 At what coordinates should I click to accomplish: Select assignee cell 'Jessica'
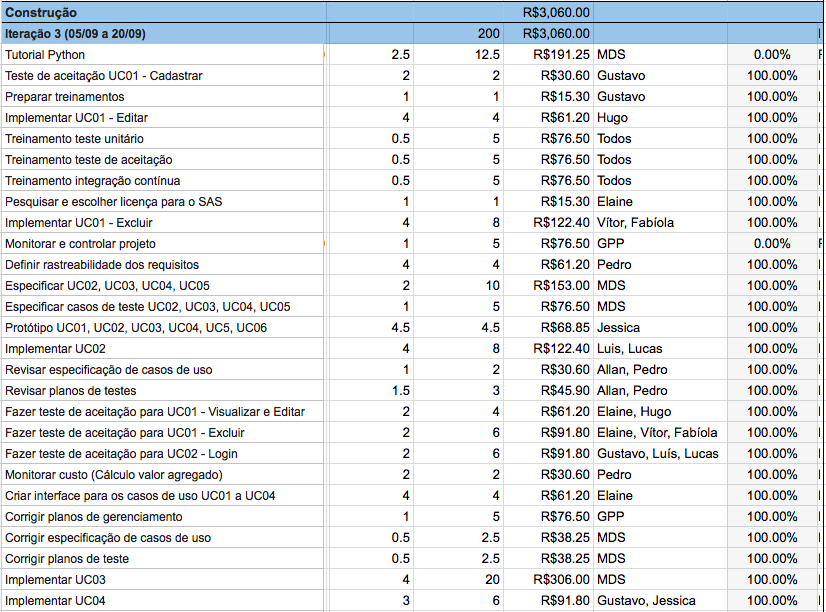(x=661, y=328)
